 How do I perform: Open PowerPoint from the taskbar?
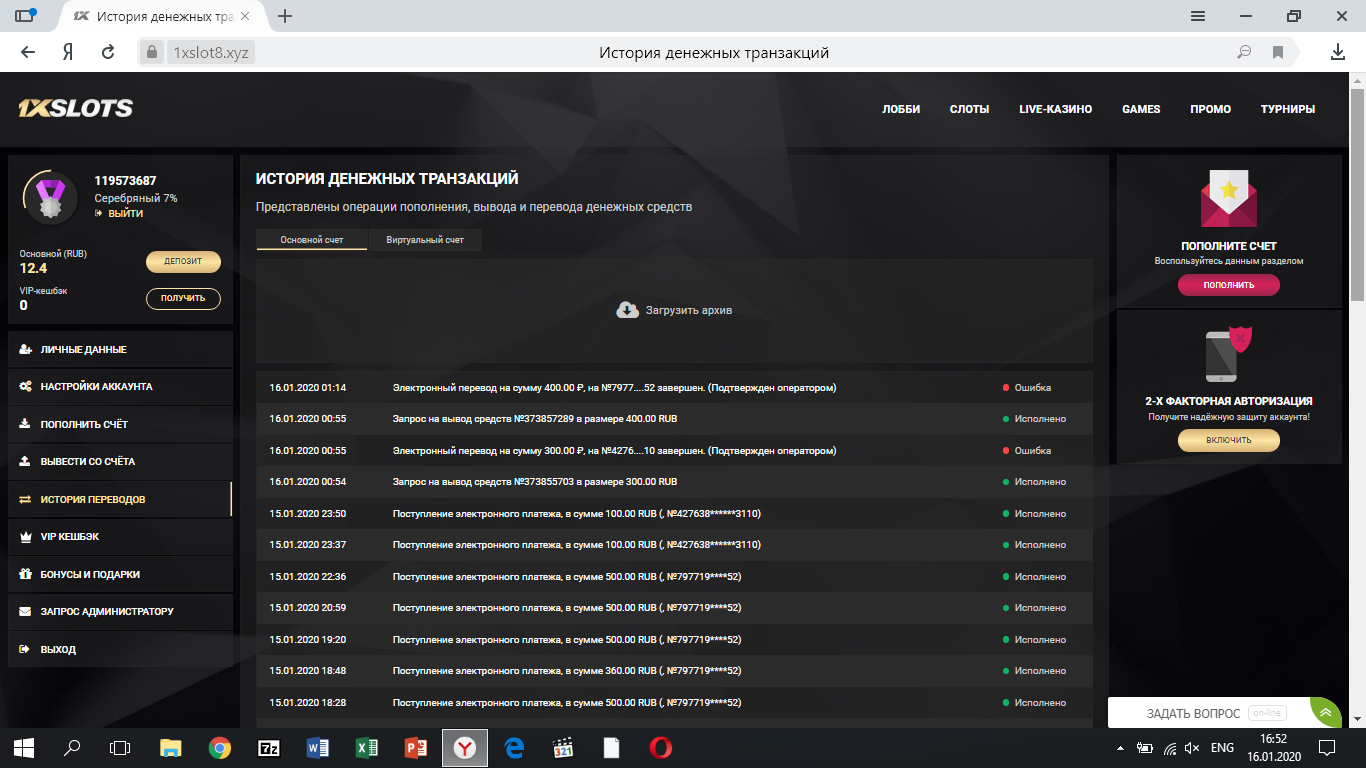416,747
